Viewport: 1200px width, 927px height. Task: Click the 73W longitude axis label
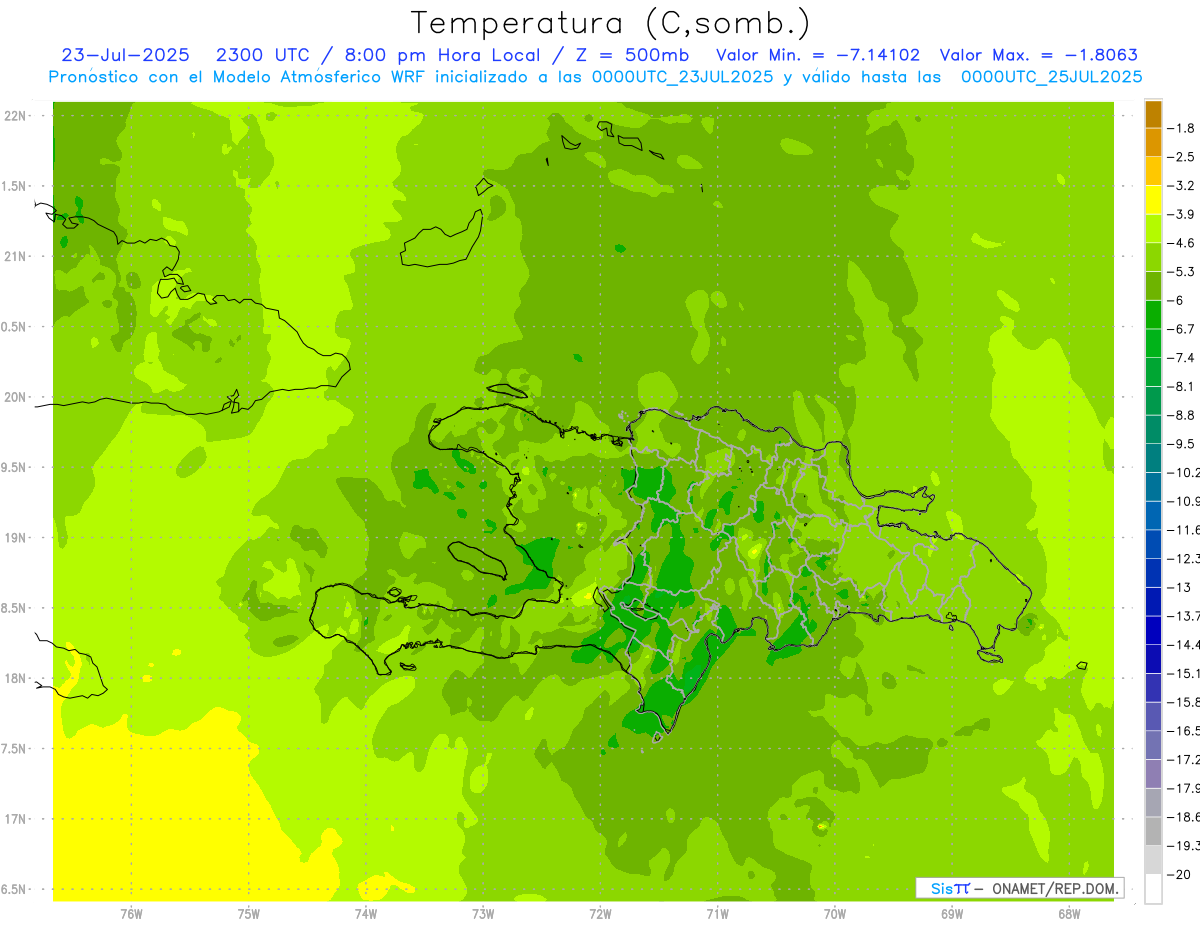tap(483, 914)
